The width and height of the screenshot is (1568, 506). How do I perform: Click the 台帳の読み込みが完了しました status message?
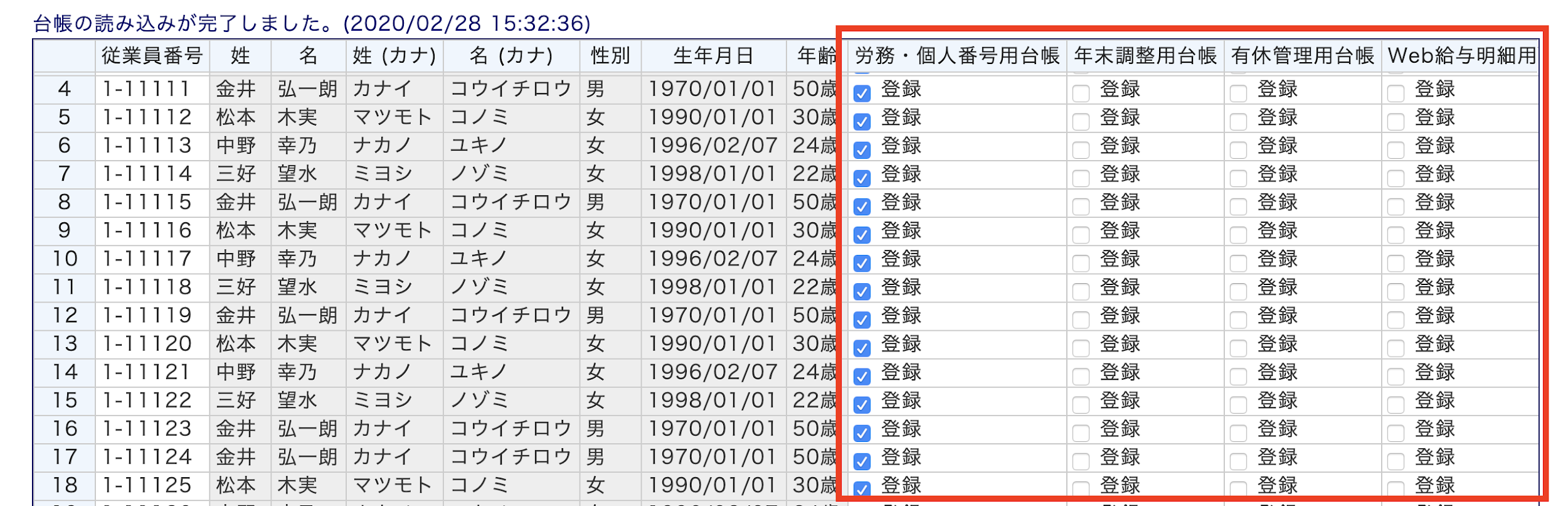pos(312,23)
